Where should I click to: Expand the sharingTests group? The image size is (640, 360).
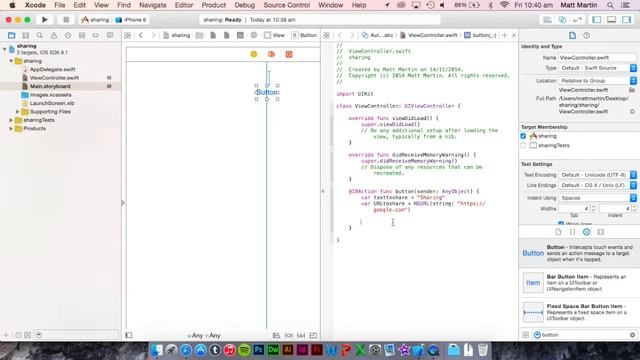11,120
